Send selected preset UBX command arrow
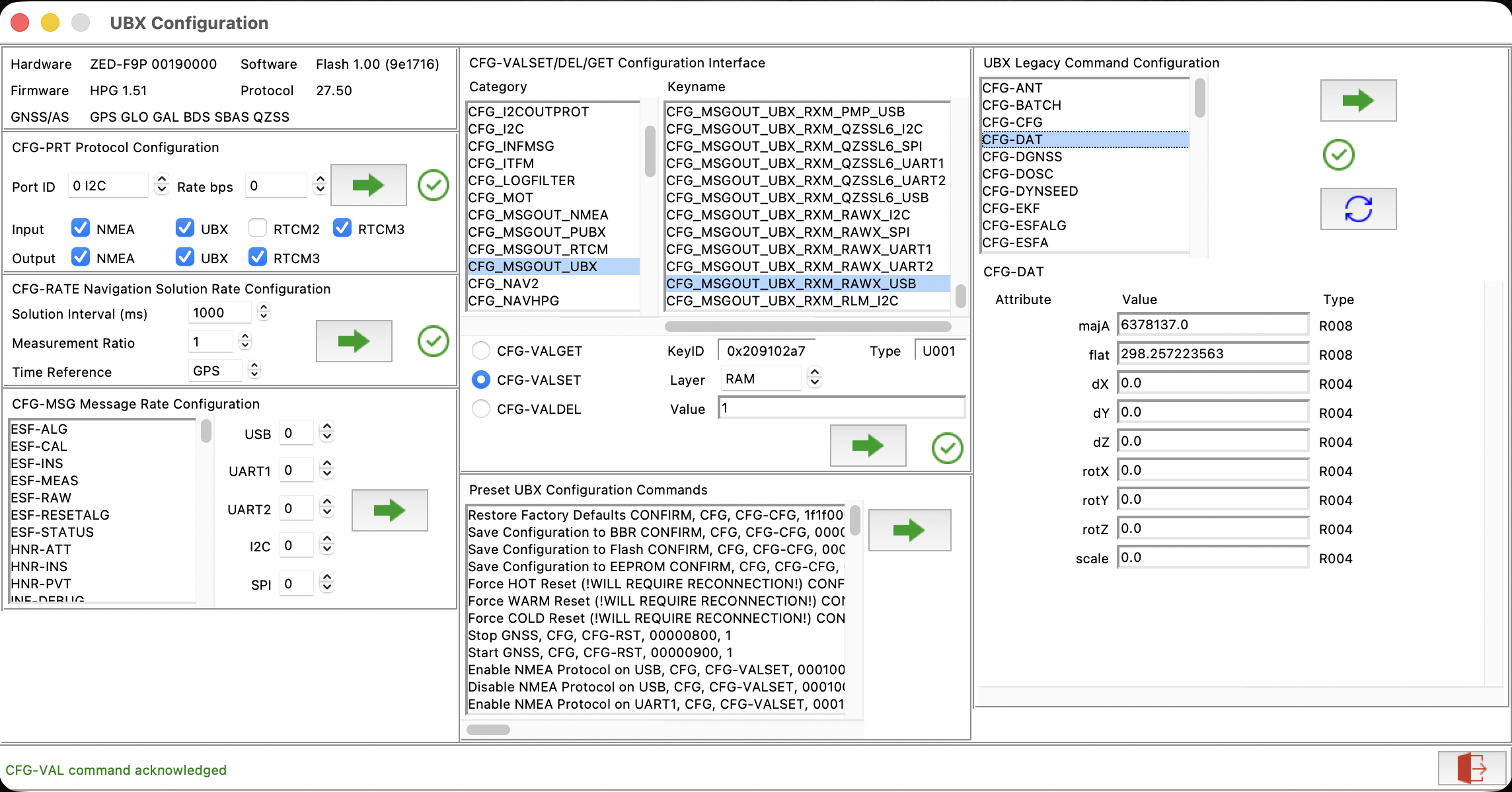The height and width of the screenshot is (792, 1512). 909,530
